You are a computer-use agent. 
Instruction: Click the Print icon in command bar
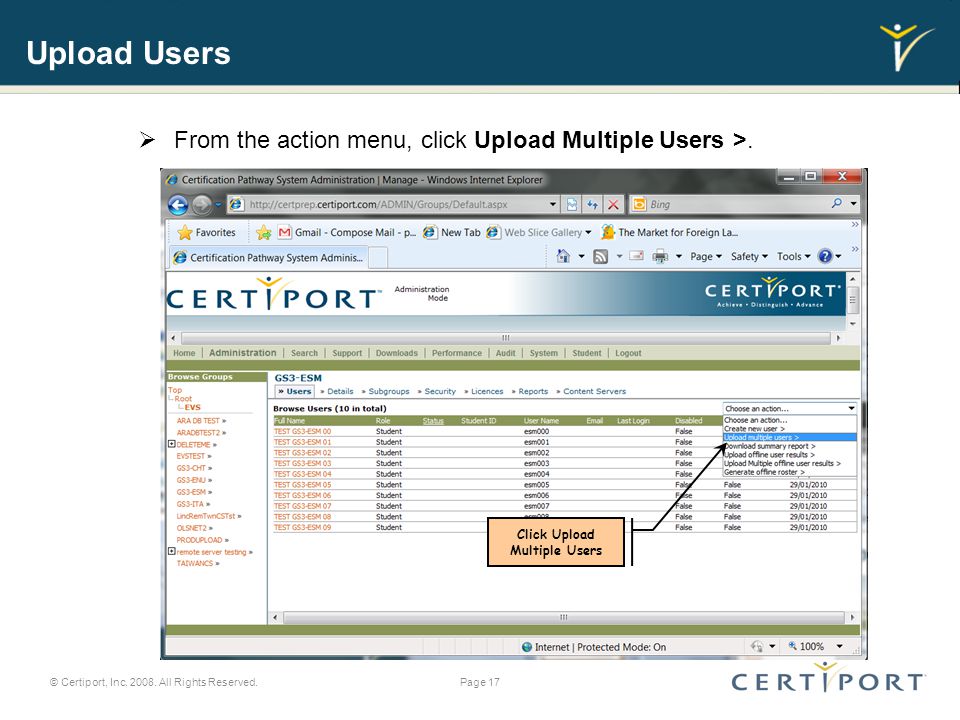pos(660,257)
